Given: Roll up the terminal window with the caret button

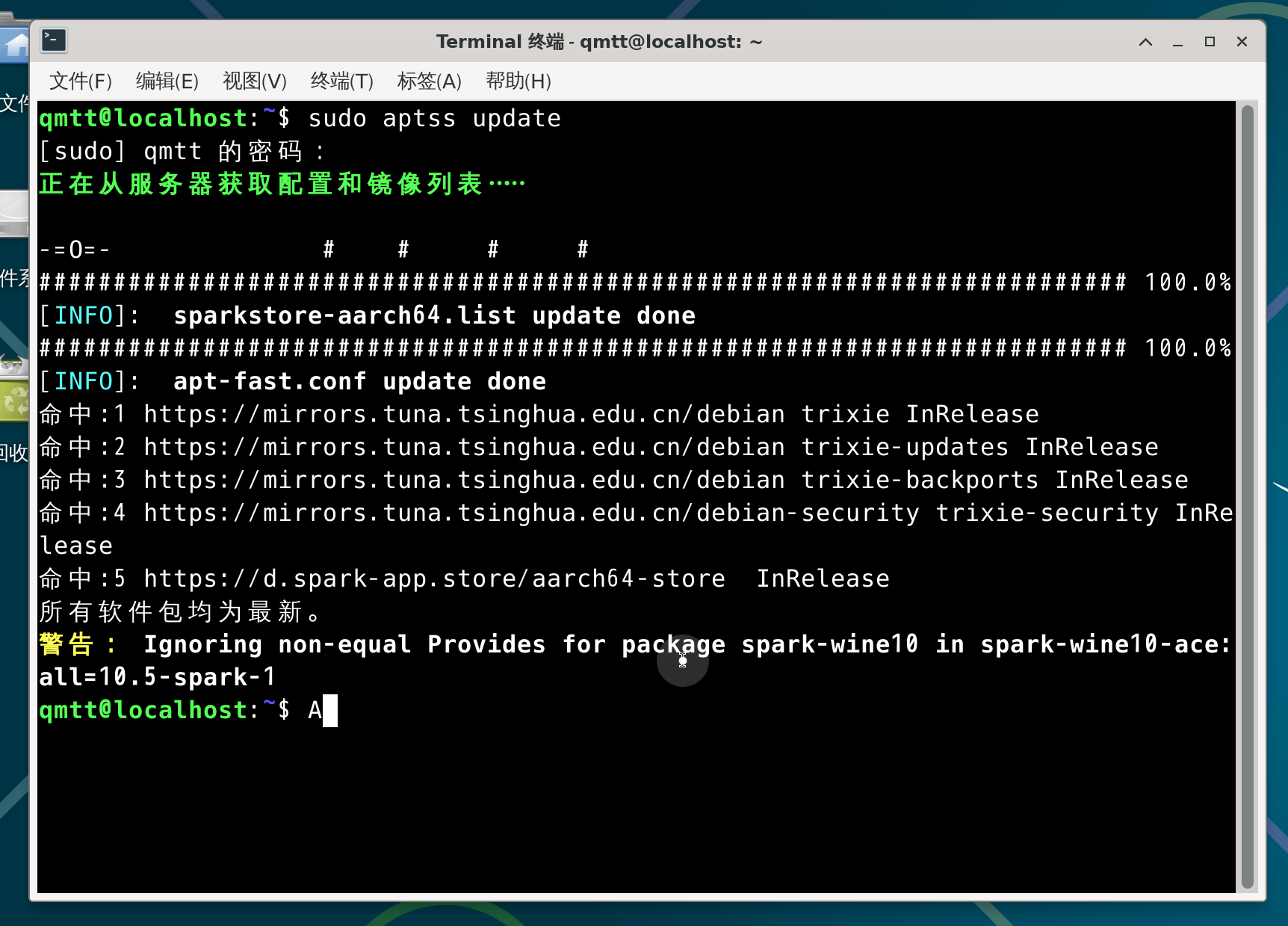Looking at the screenshot, I should pyautogui.click(x=1145, y=42).
